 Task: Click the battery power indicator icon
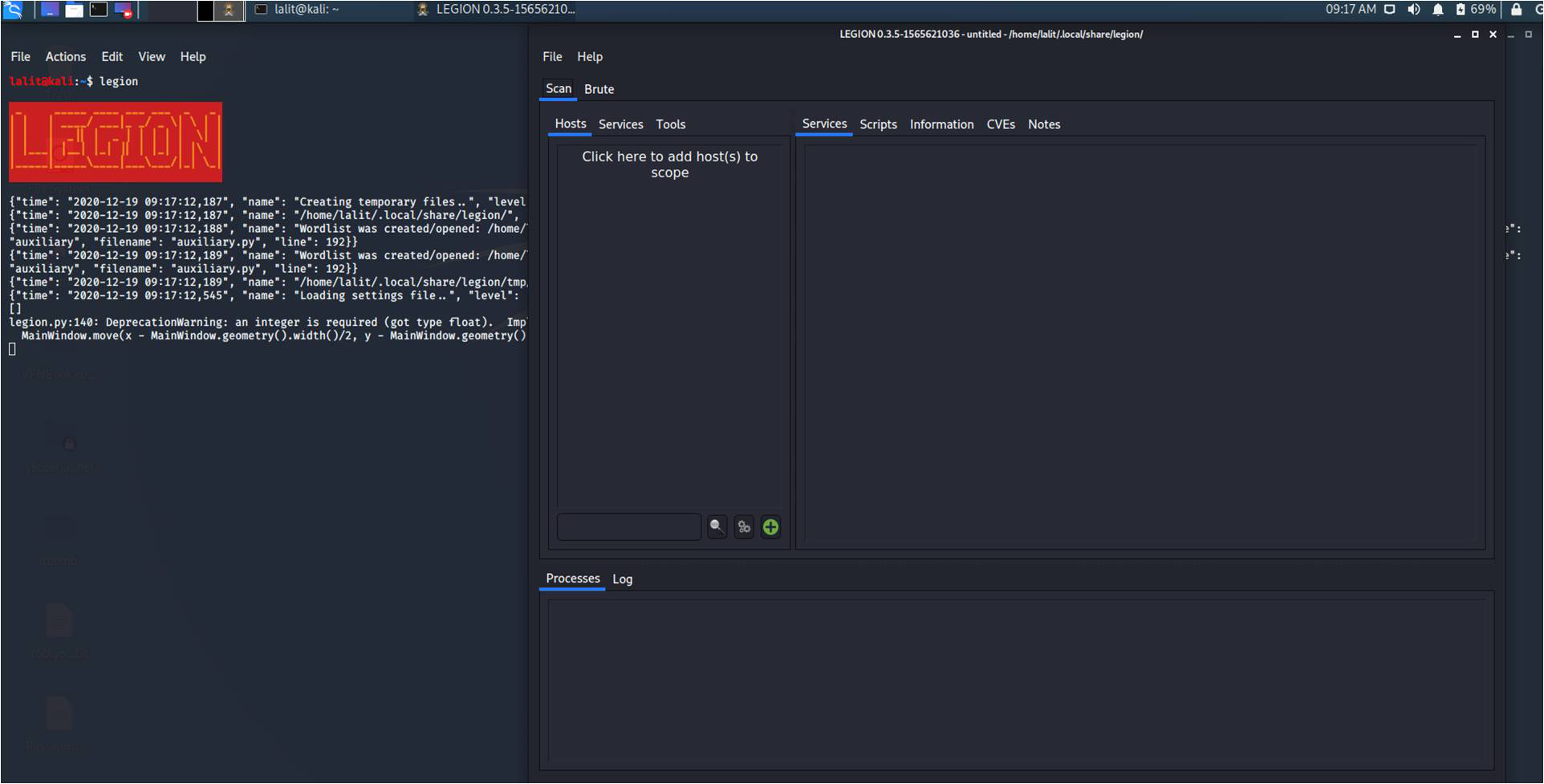[1461, 10]
